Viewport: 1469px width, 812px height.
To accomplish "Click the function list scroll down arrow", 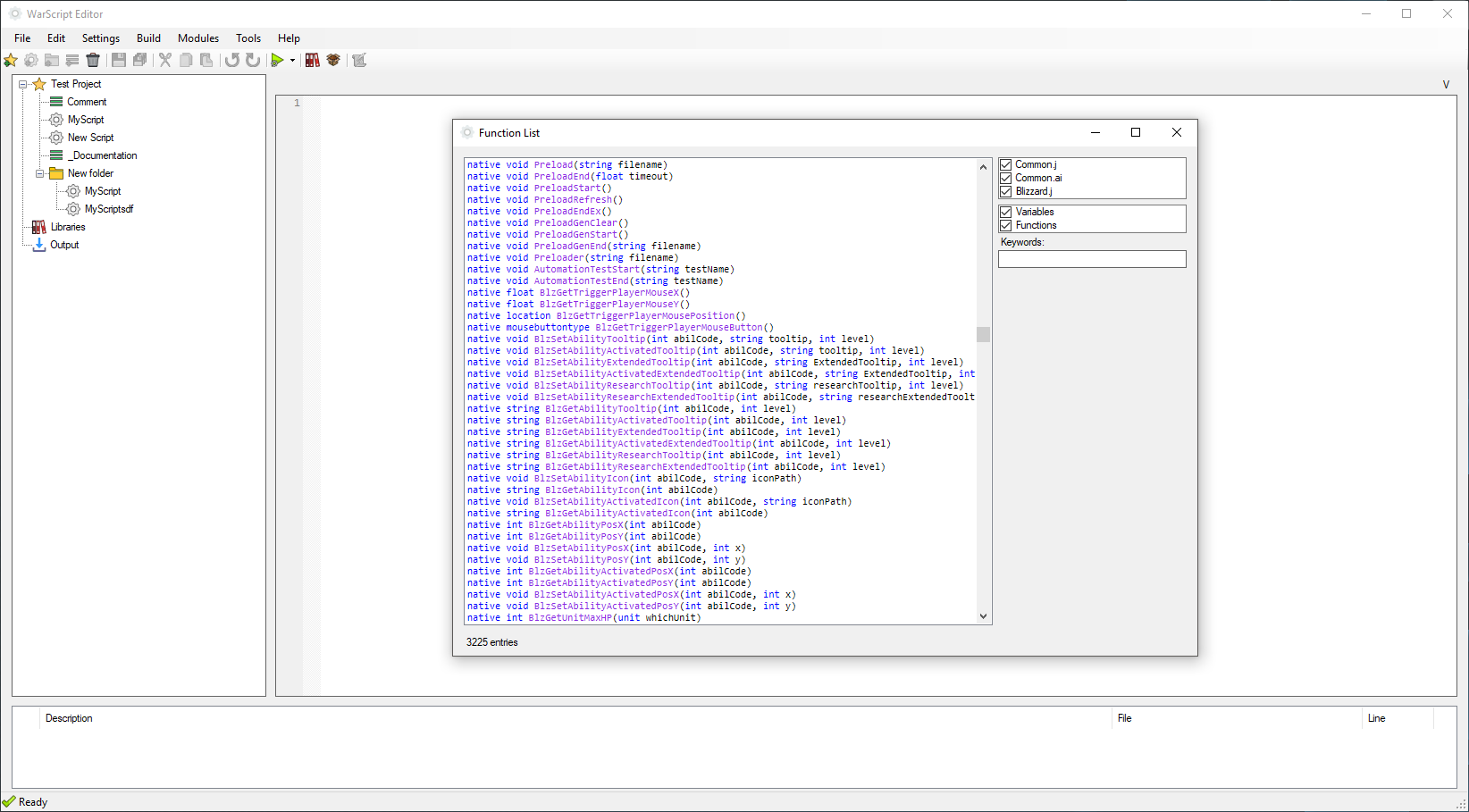I will [x=983, y=616].
